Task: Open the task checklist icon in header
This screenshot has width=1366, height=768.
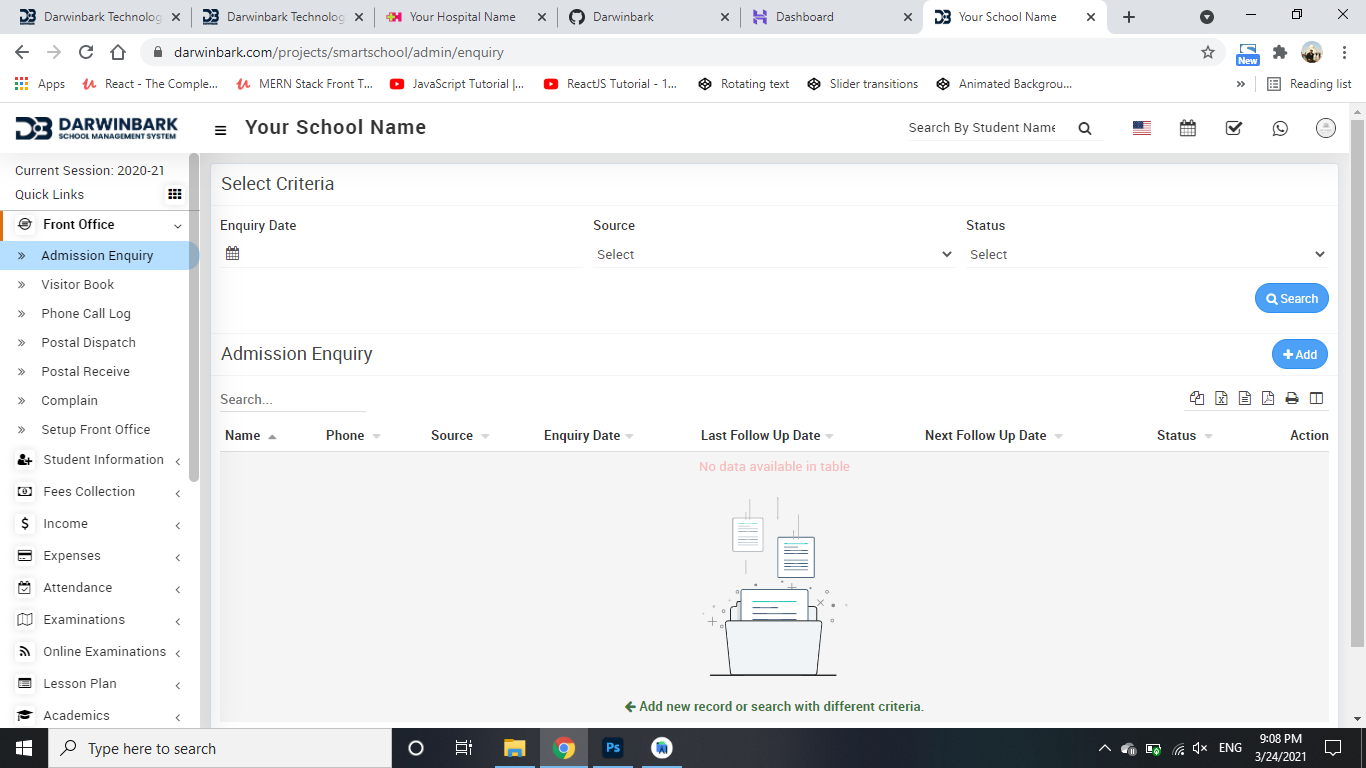Action: tap(1234, 128)
